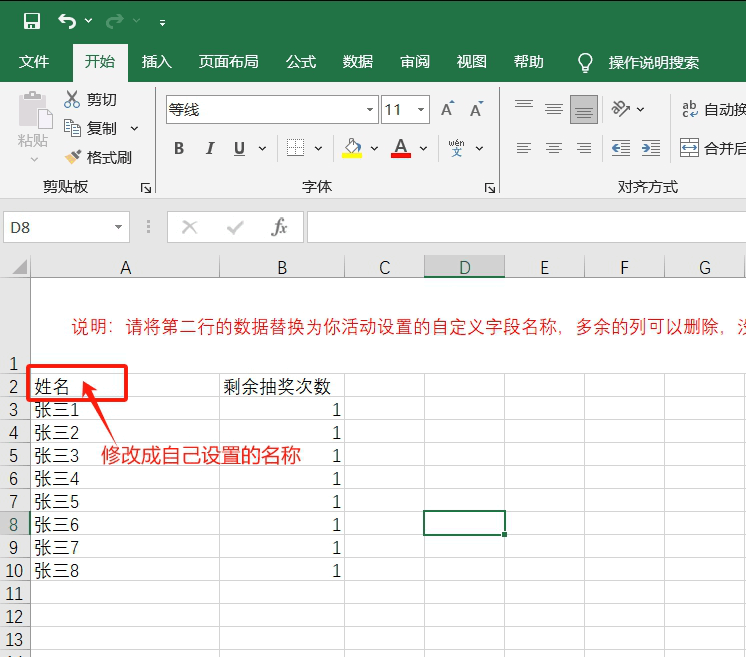Image resolution: width=746 pixels, height=657 pixels.
Task: Click the Save icon in quick access toolbar
Action: point(32,21)
